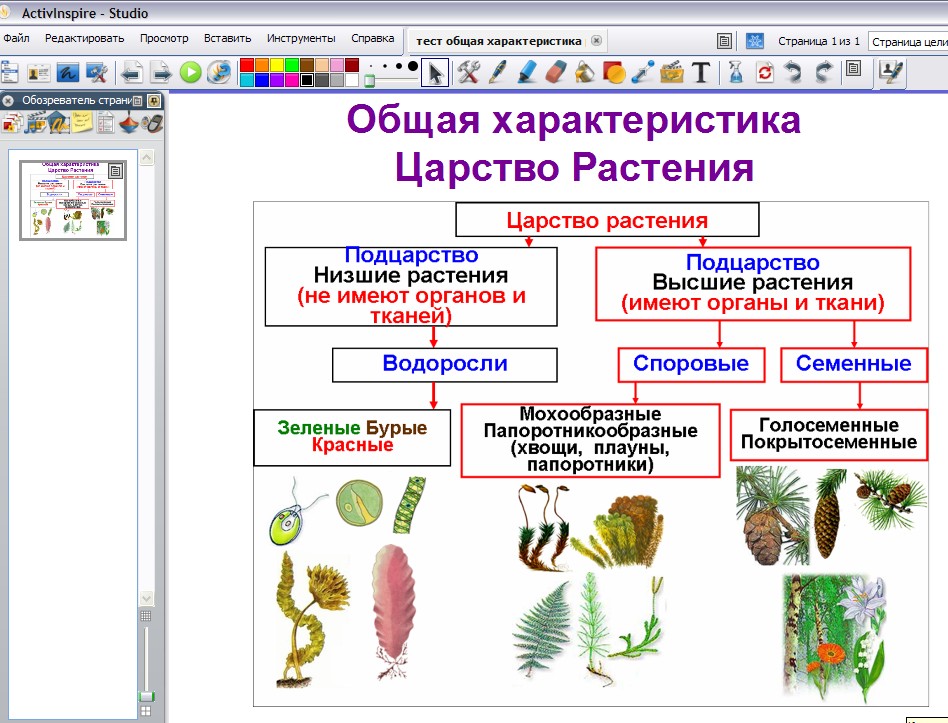Viewport: 948px width, 723px height.
Task: Go to the previous page arrow
Action: [x=132, y=73]
